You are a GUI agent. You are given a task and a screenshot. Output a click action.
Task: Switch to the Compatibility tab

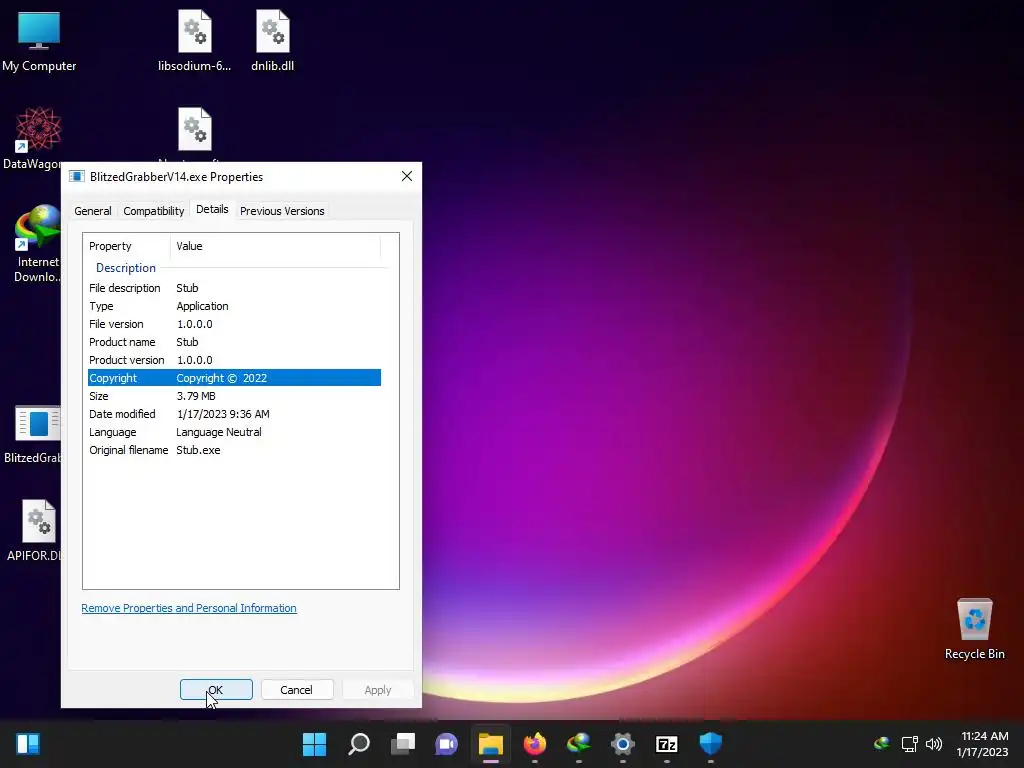click(x=153, y=211)
